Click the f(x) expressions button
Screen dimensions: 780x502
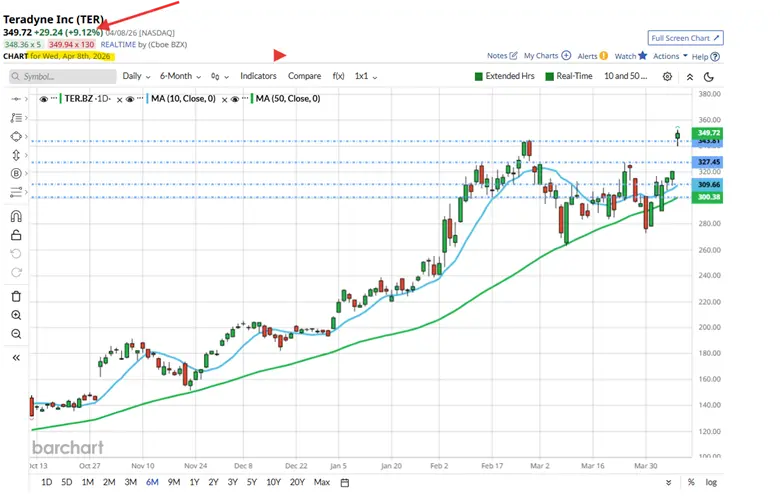click(338, 76)
